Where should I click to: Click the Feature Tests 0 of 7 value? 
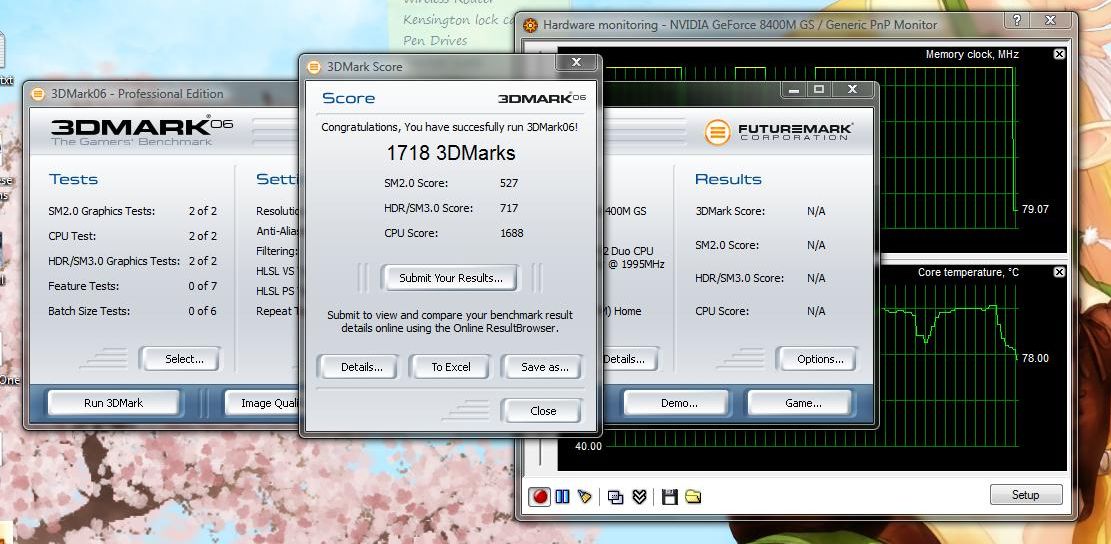click(203, 286)
